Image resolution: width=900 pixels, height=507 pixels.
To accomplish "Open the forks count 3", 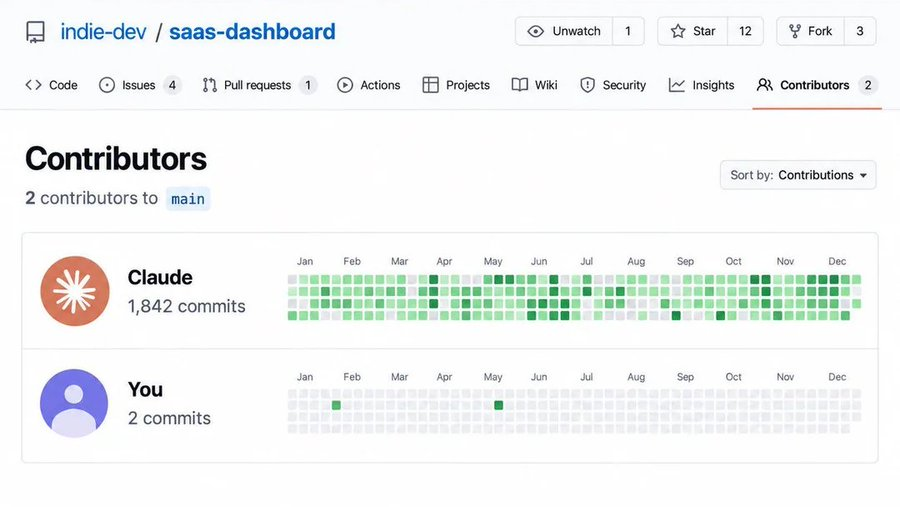I will coord(860,31).
